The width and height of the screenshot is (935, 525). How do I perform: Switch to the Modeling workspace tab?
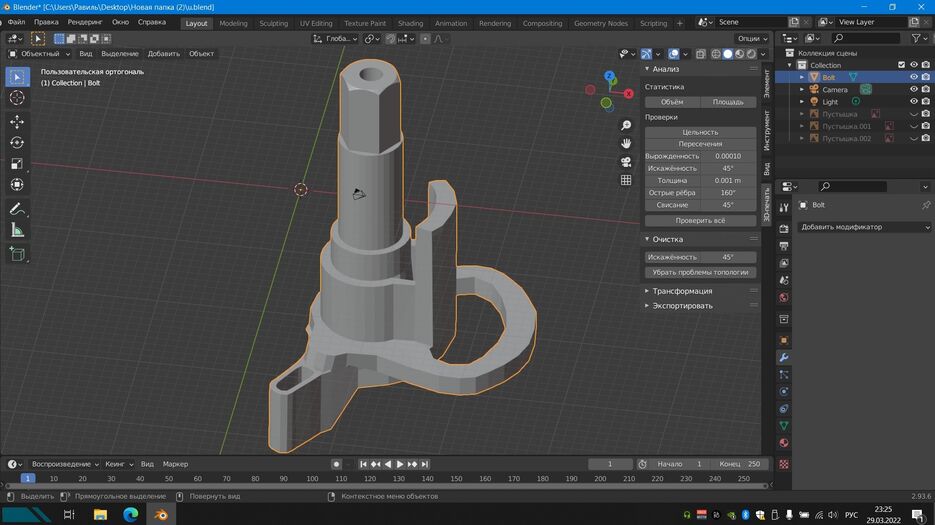tap(233, 23)
